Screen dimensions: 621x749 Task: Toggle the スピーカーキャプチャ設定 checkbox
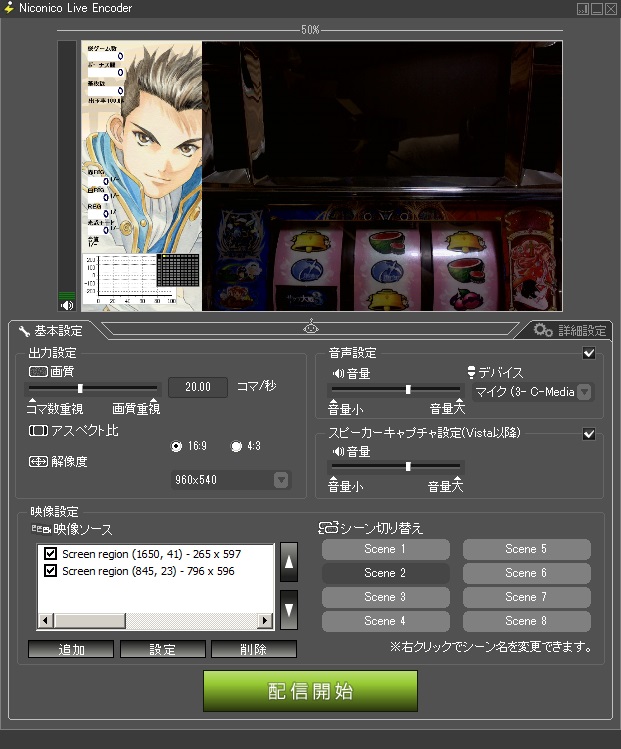coord(589,434)
